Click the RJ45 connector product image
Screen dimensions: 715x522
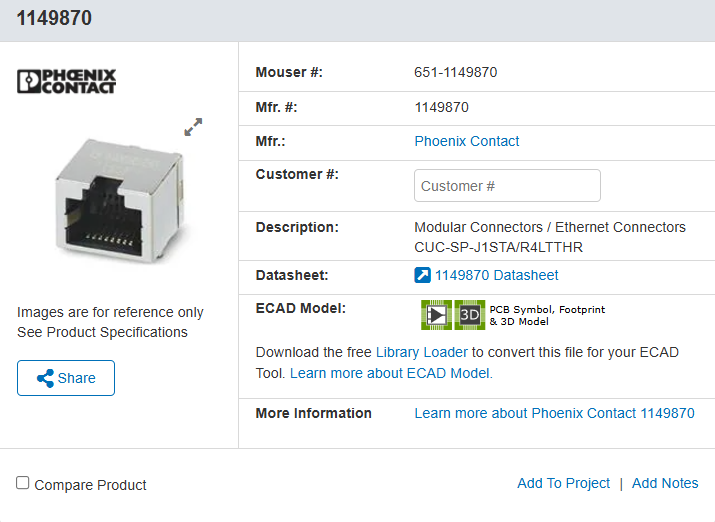click(119, 201)
